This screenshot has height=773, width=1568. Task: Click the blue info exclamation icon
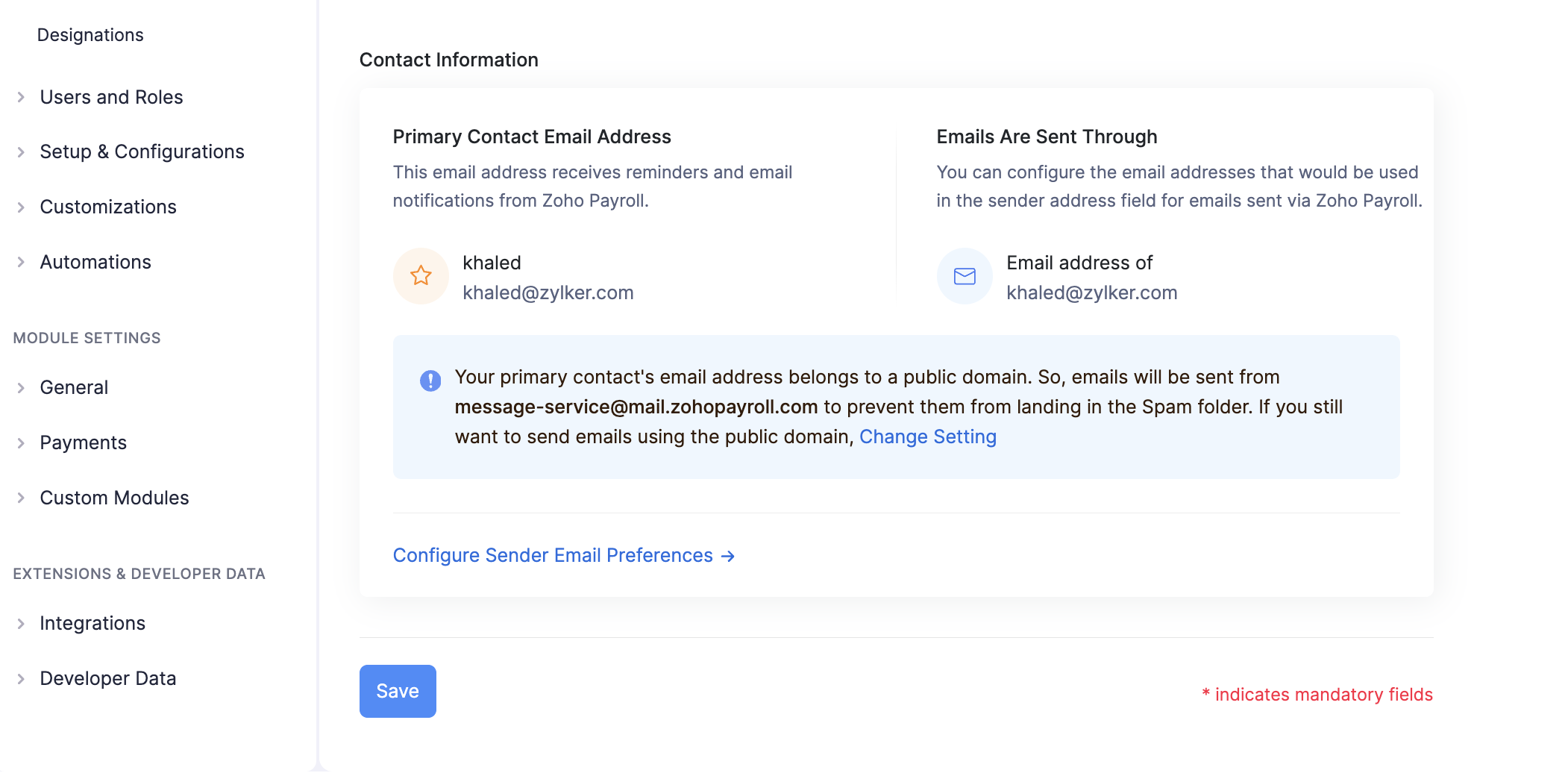click(x=430, y=381)
